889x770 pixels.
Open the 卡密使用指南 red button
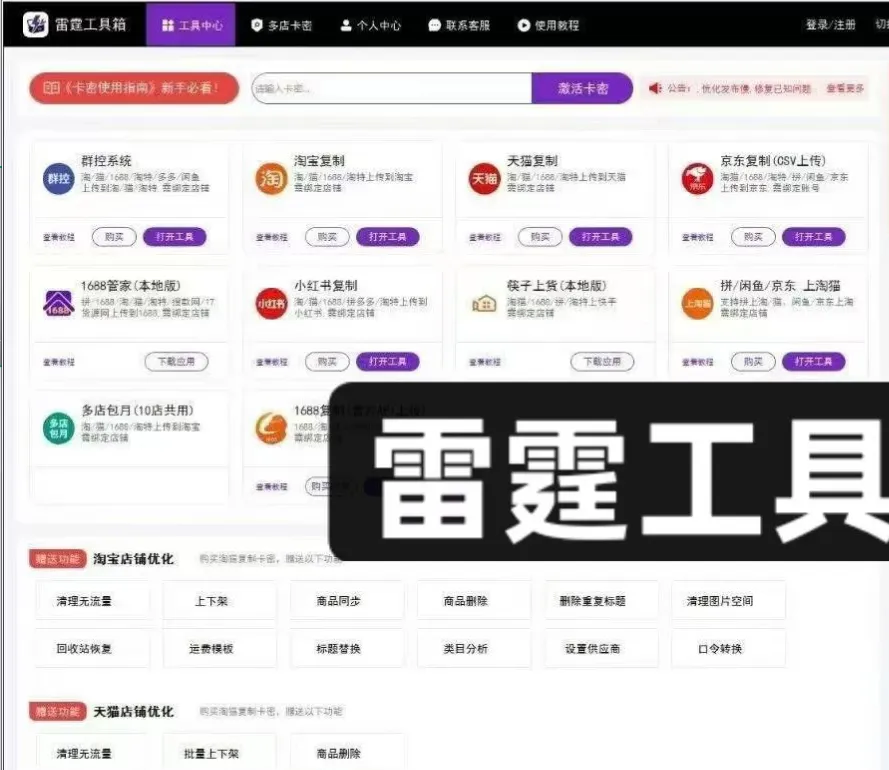pyautogui.click(x=134, y=88)
